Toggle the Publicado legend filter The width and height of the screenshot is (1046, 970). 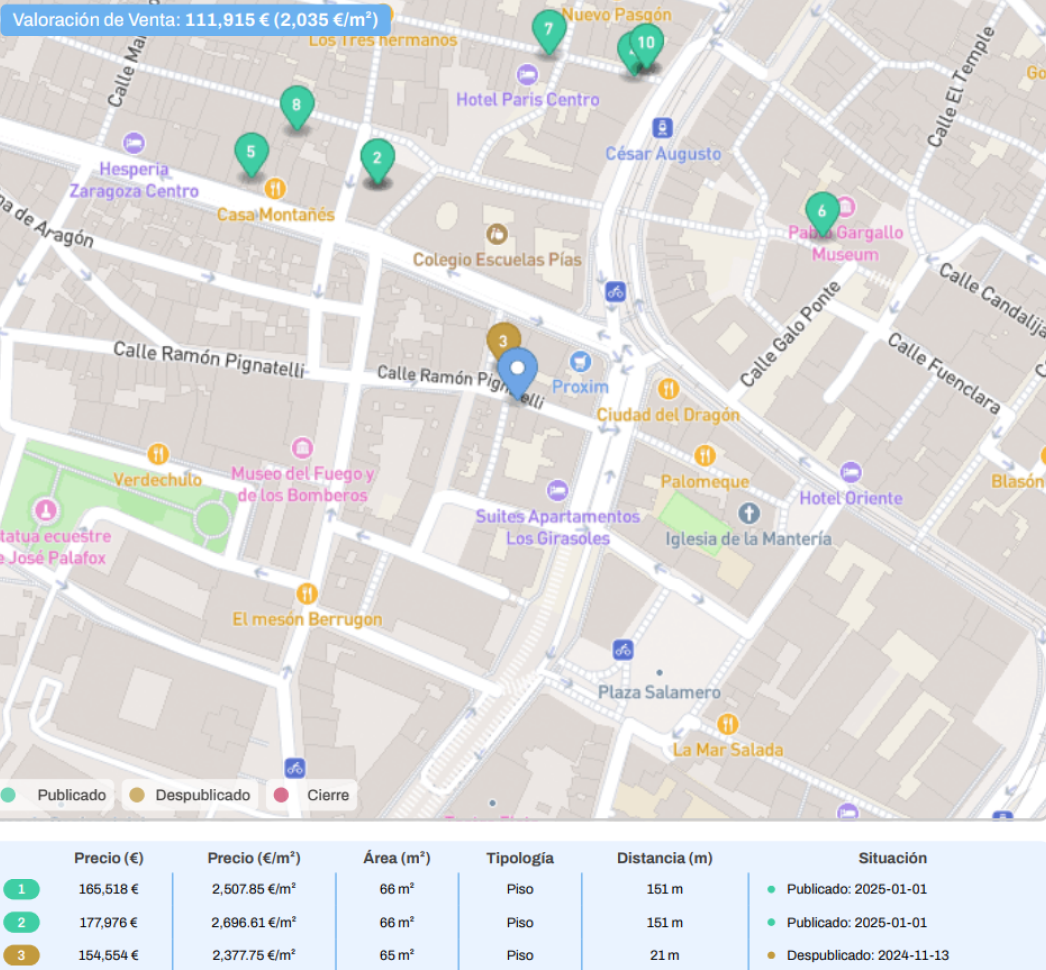[x=55, y=795]
